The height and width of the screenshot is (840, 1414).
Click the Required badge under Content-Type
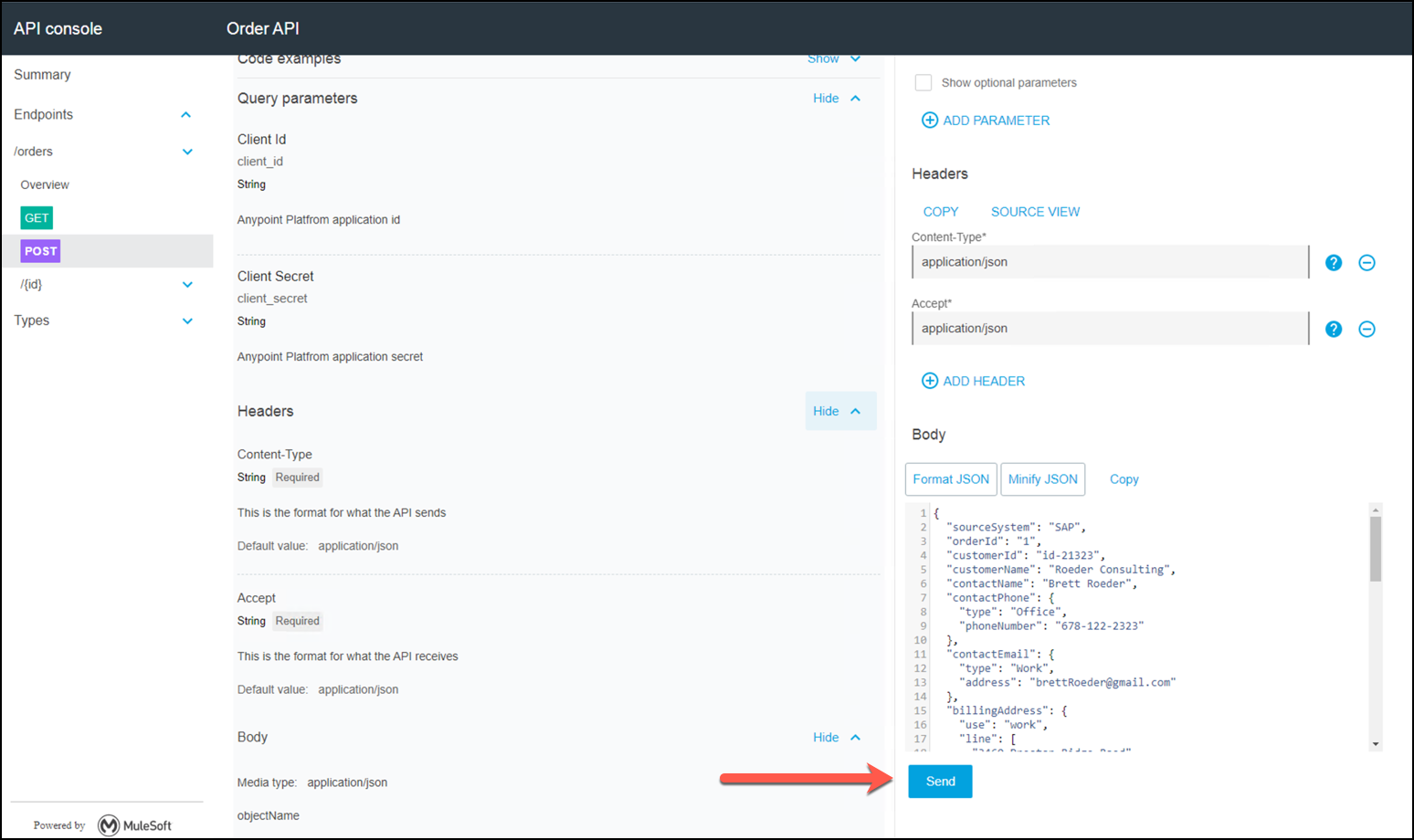(x=298, y=478)
